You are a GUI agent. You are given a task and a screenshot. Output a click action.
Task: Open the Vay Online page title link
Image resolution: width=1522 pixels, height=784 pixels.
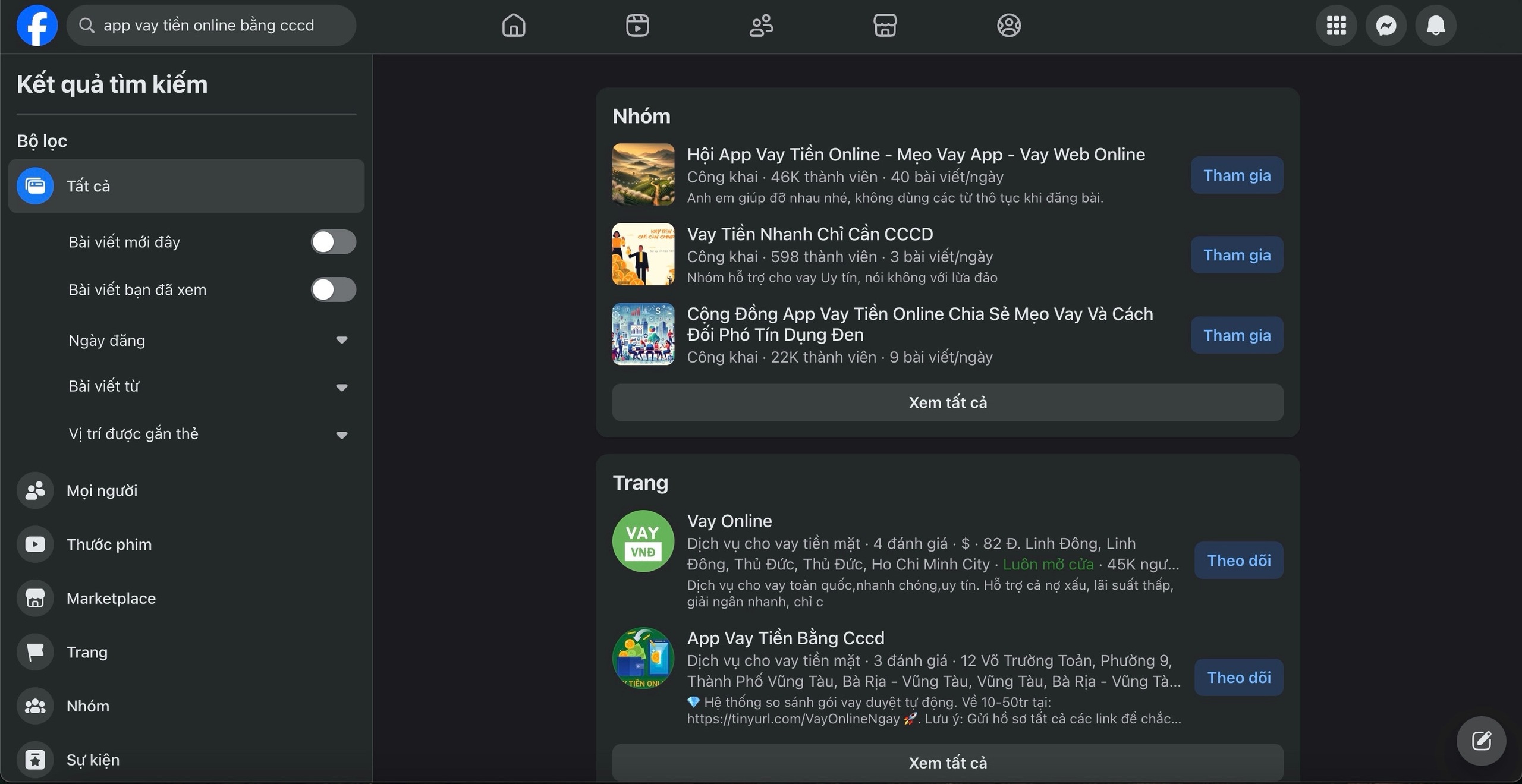coord(729,521)
